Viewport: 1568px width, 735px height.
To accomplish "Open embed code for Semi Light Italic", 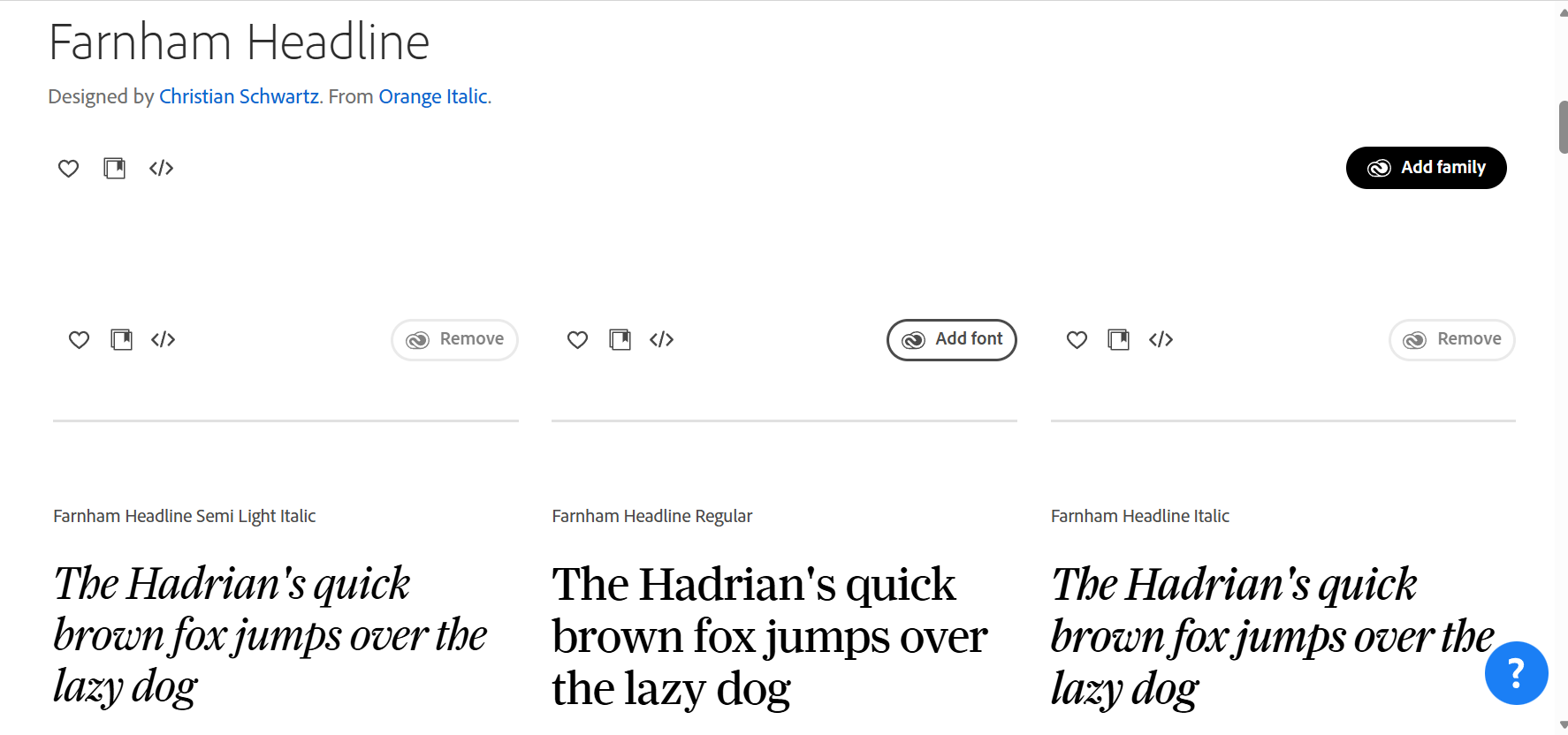I will (164, 339).
